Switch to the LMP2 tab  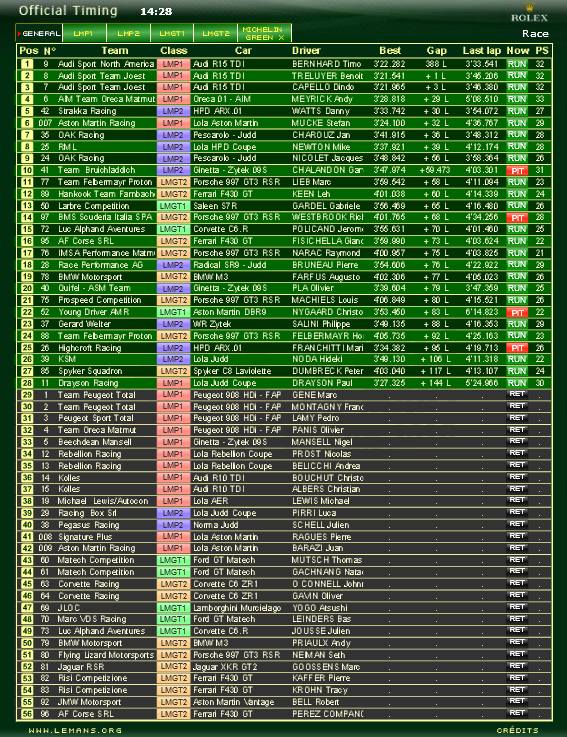click(128, 33)
